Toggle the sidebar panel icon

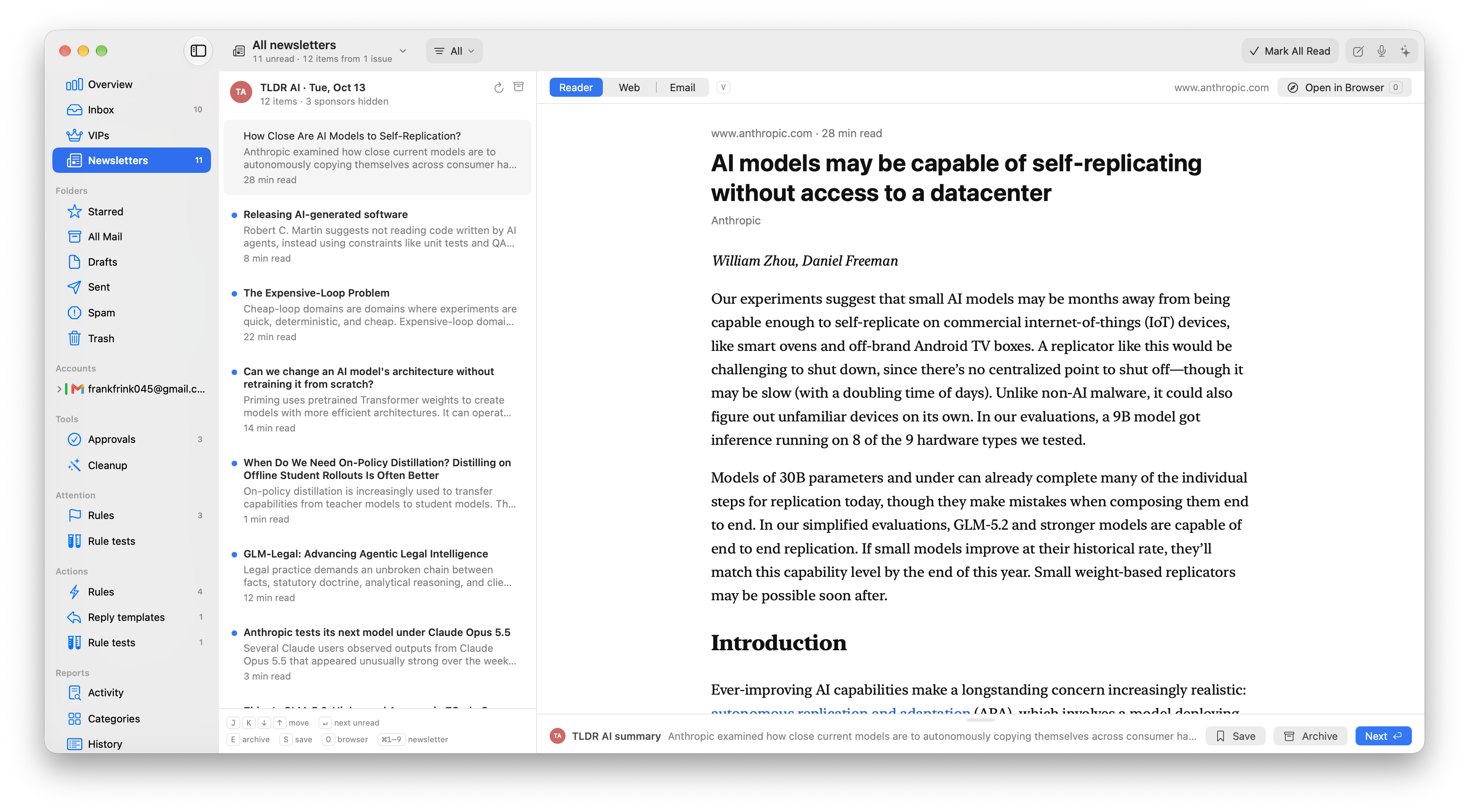click(198, 51)
